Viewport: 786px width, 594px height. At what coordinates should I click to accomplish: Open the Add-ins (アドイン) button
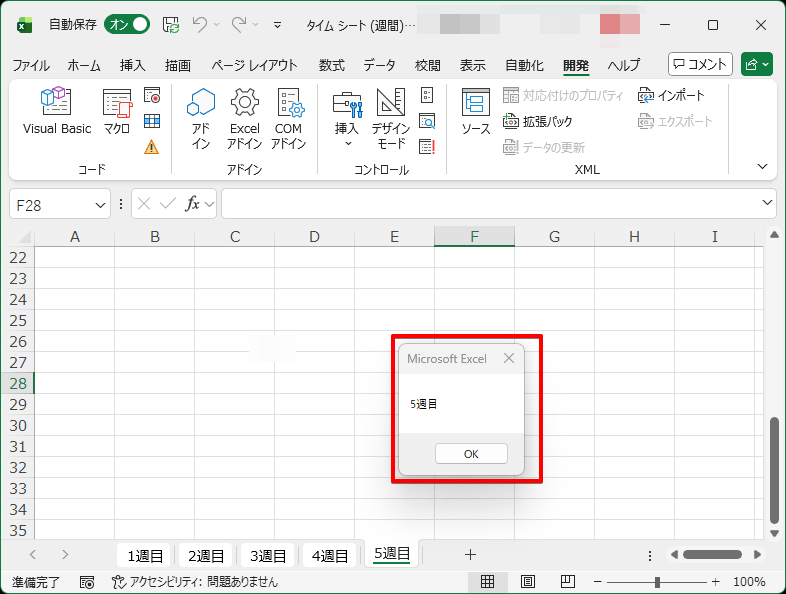(x=201, y=118)
